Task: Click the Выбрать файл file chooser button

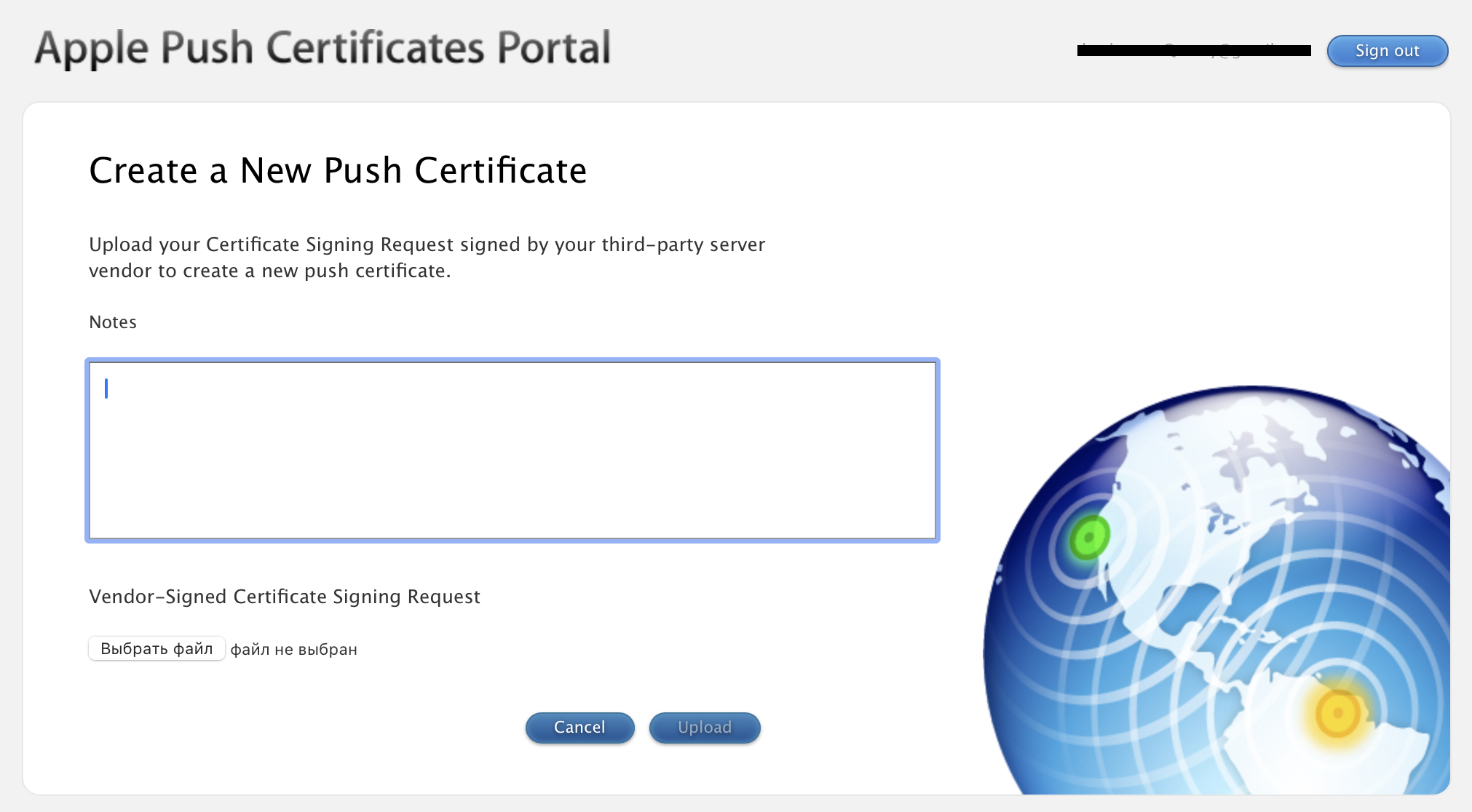Action: 157,648
